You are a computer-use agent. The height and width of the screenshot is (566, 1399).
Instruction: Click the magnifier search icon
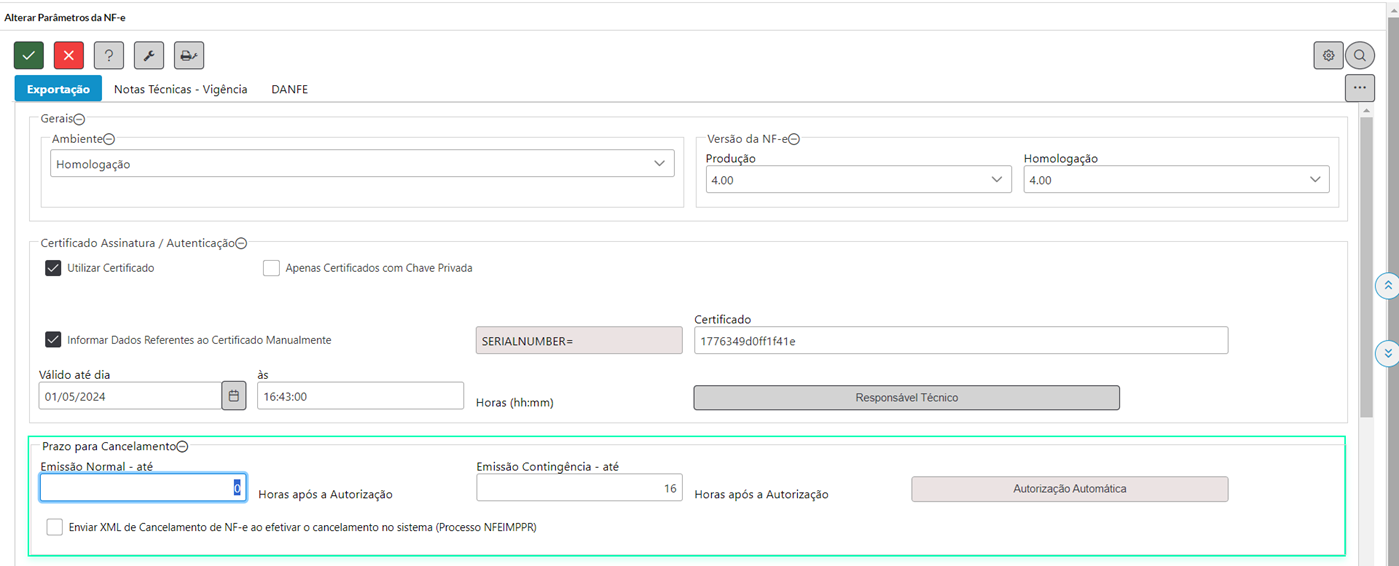pos(1360,55)
